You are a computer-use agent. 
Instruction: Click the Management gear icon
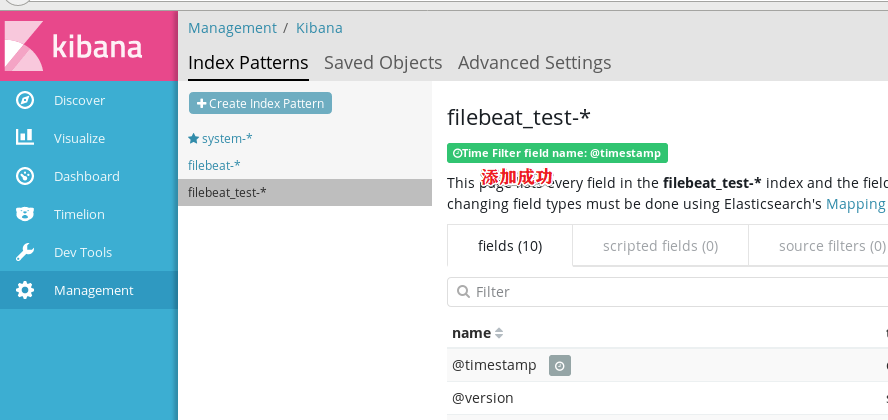coord(25,290)
